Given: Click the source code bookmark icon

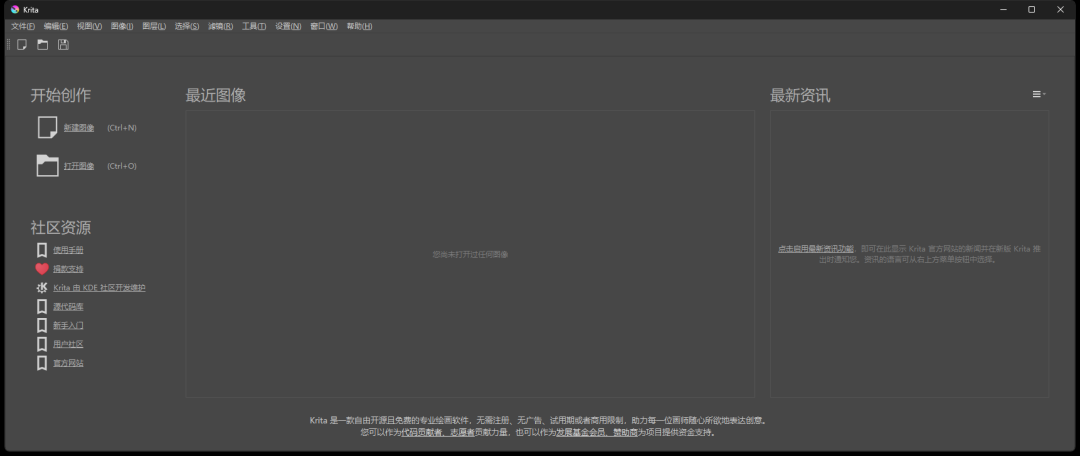Looking at the screenshot, I should (42, 307).
